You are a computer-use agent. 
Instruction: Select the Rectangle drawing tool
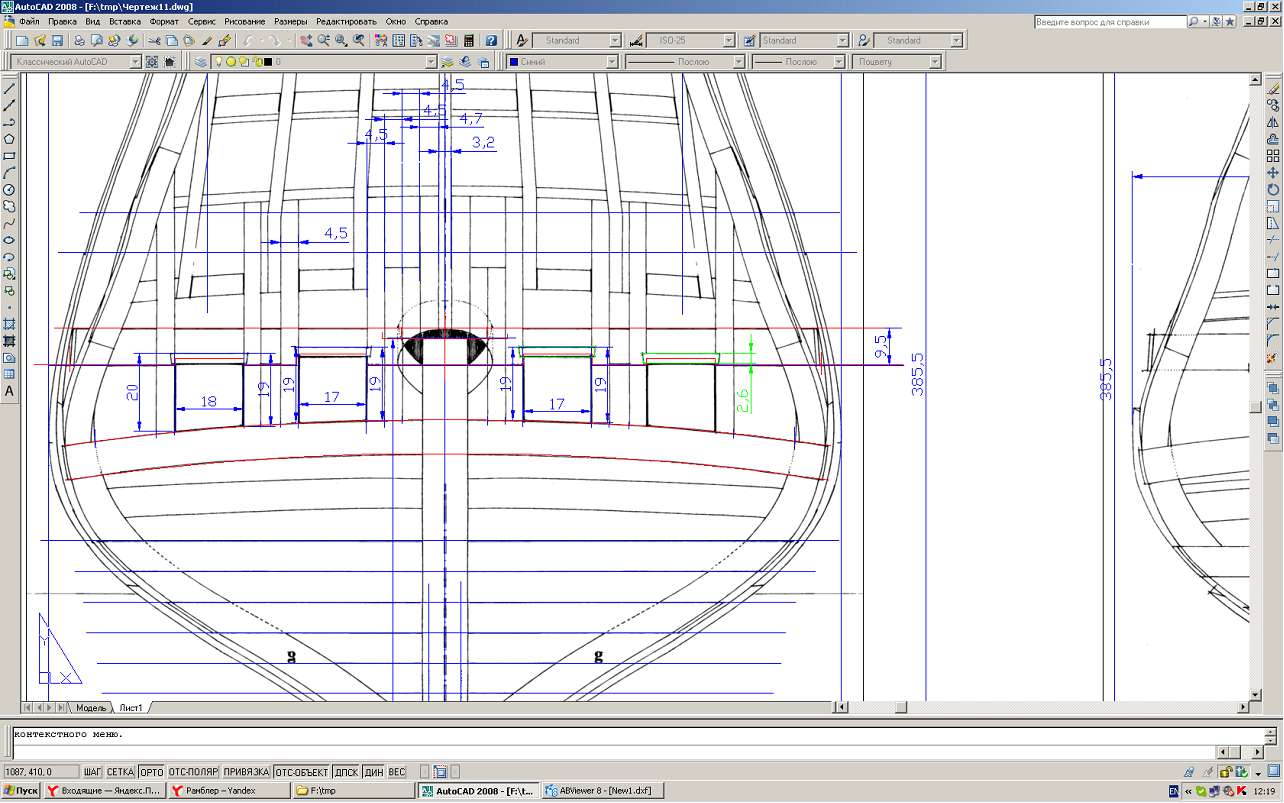tap(9, 156)
